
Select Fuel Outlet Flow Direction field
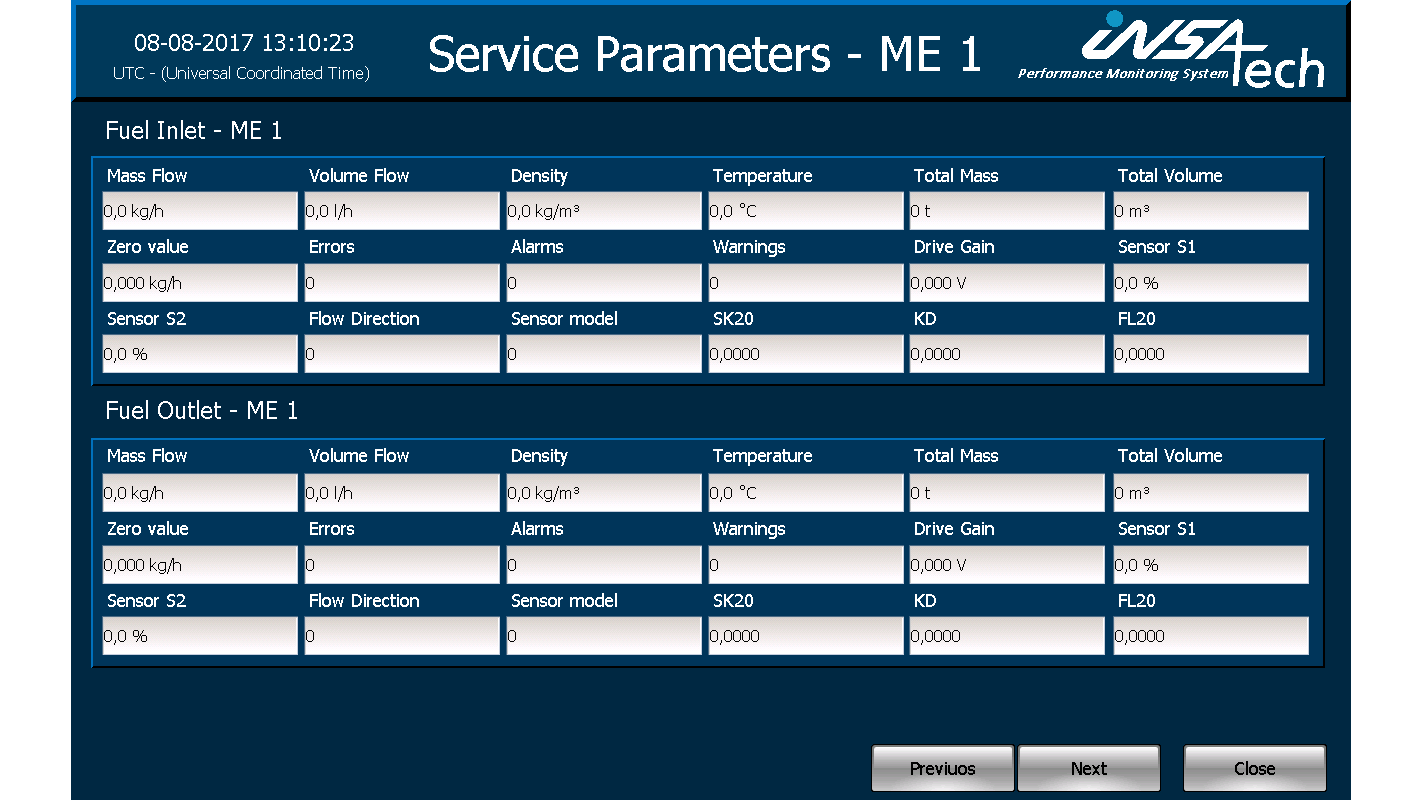tap(402, 636)
